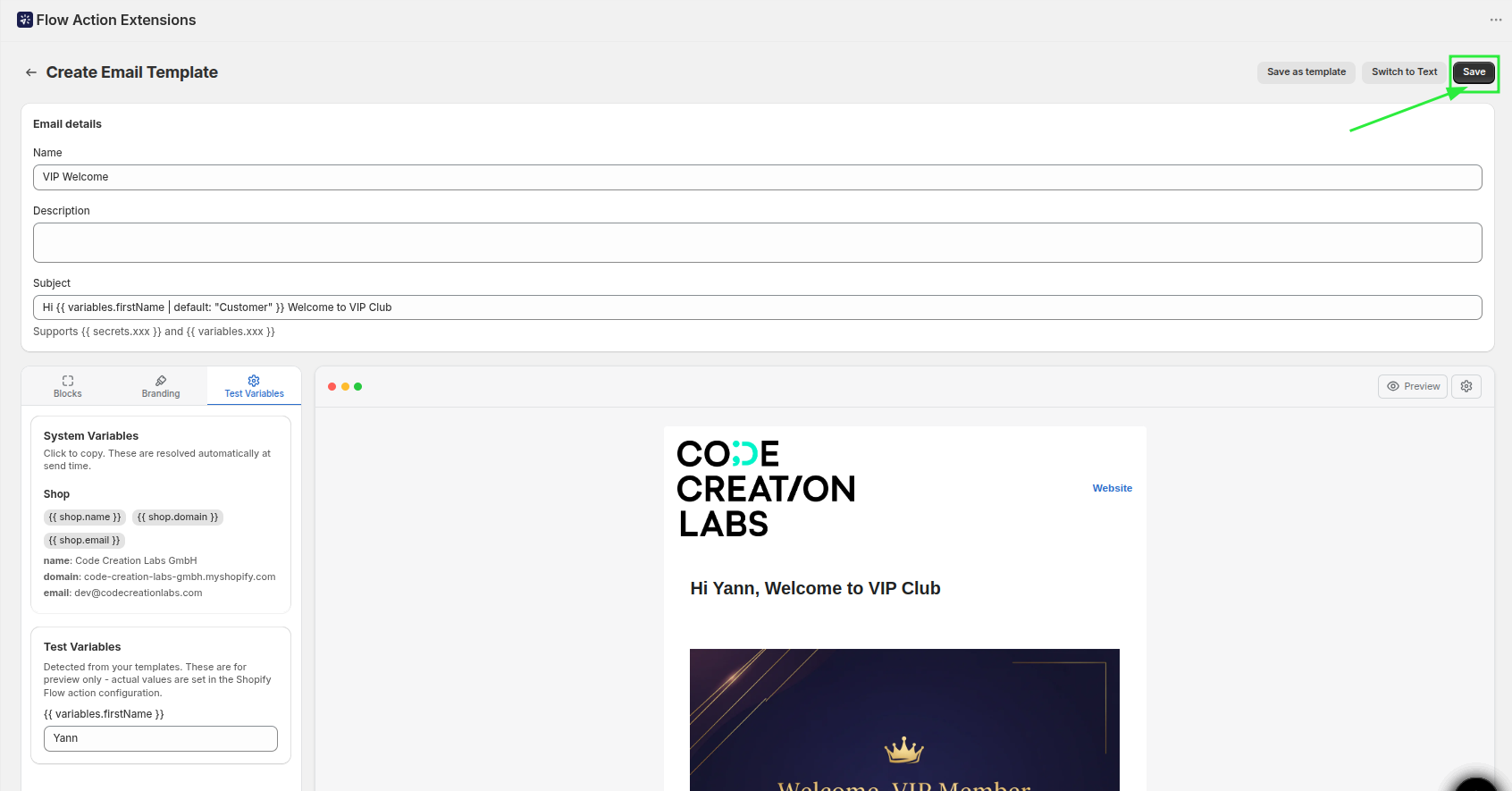Image resolution: width=1512 pixels, height=791 pixels.
Task: Open the three-dot menu at top right
Action: coord(1495,20)
